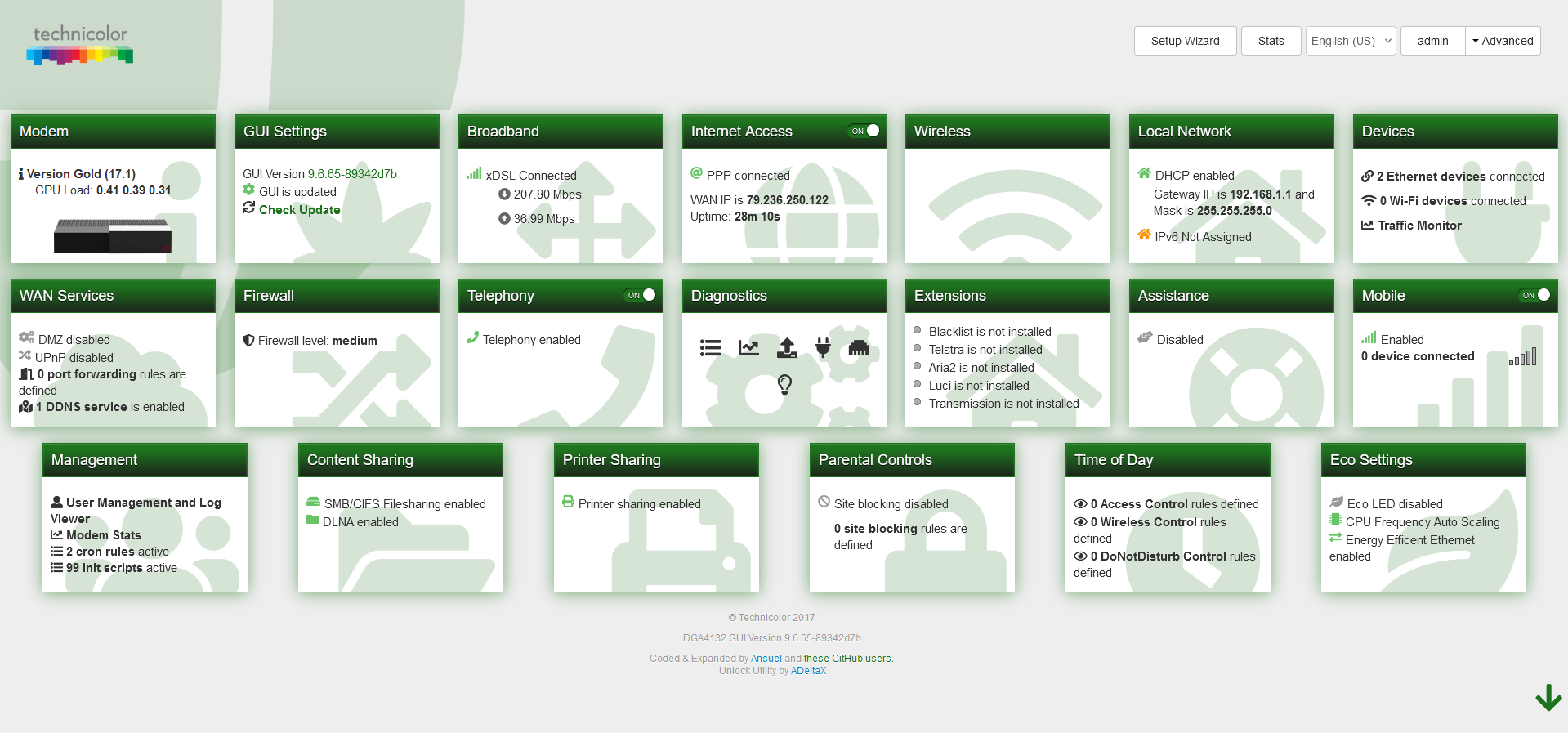
Task: Click the house icon beside DHCP enabled
Action: point(1144,173)
